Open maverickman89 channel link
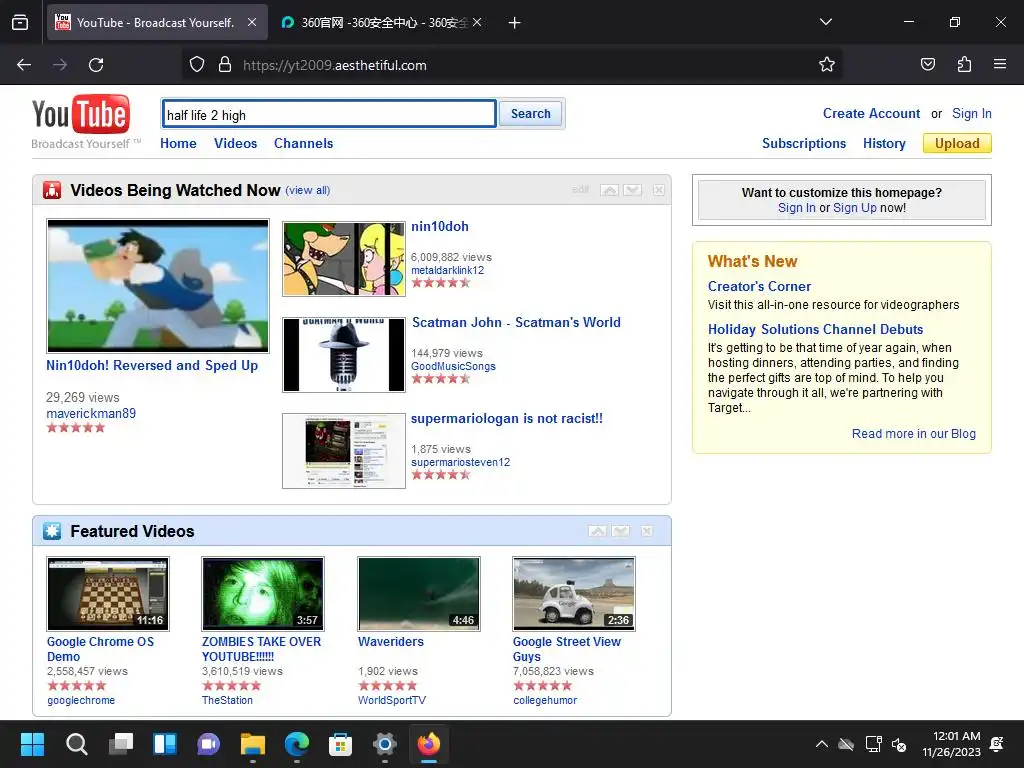This screenshot has height=768, width=1024. click(x=91, y=413)
